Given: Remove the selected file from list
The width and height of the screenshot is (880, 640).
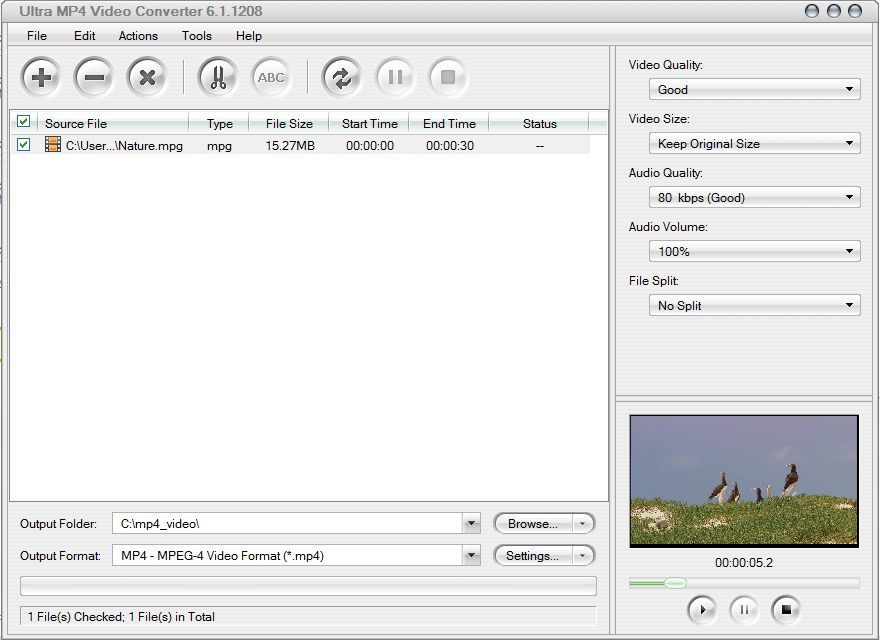Looking at the screenshot, I should pyautogui.click(x=93, y=77).
